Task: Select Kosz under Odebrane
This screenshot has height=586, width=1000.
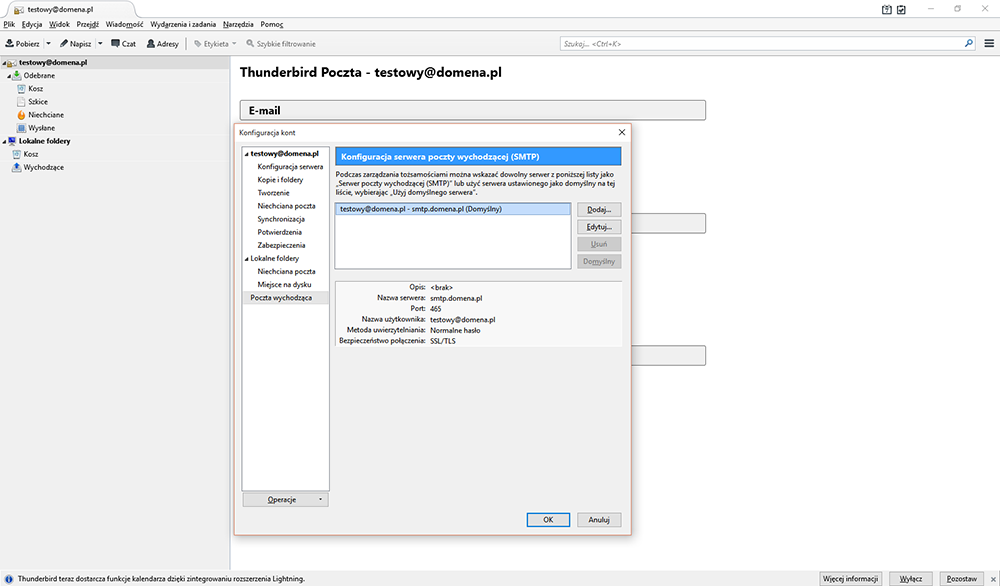Action: click(x=35, y=89)
